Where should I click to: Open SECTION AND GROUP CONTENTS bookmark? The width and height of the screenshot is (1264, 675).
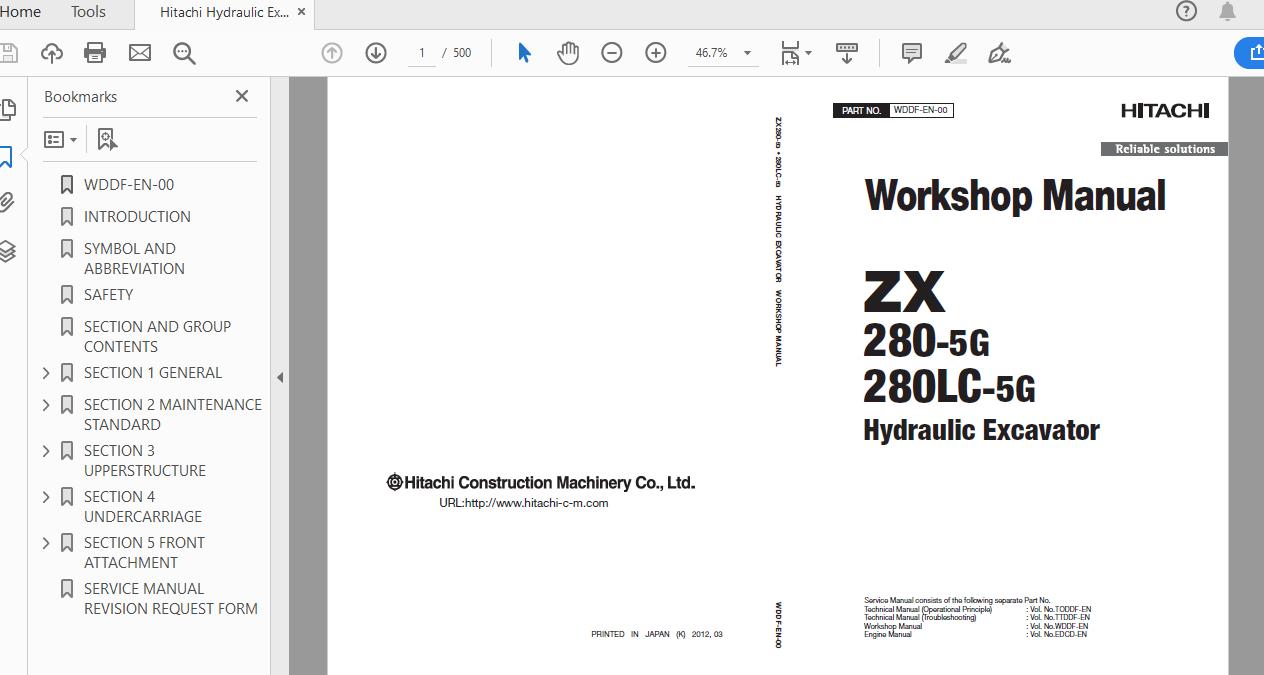pos(157,337)
